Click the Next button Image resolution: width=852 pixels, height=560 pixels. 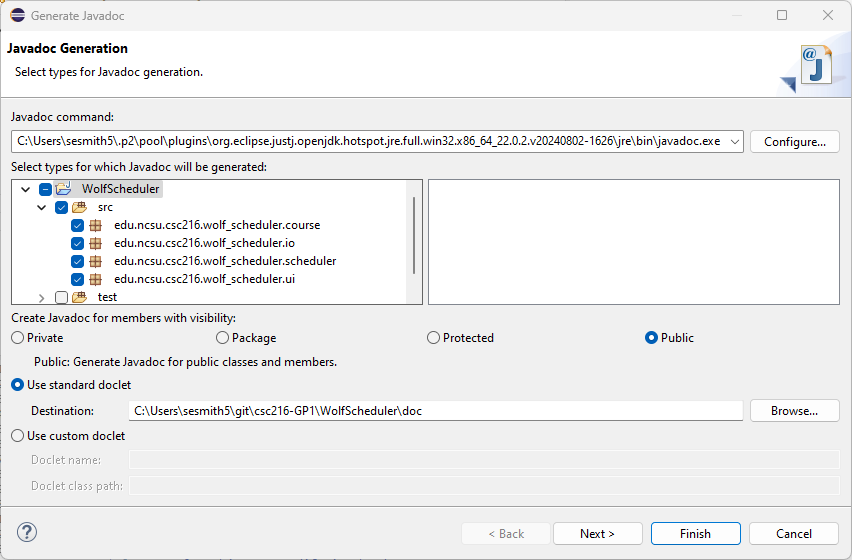tap(598, 533)
